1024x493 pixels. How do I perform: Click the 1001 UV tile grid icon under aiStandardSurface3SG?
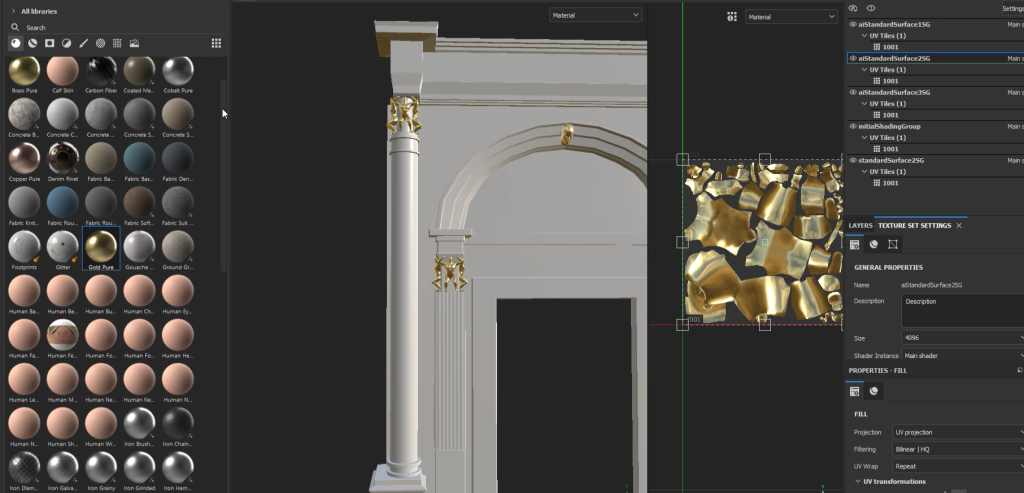pos(877,115)
